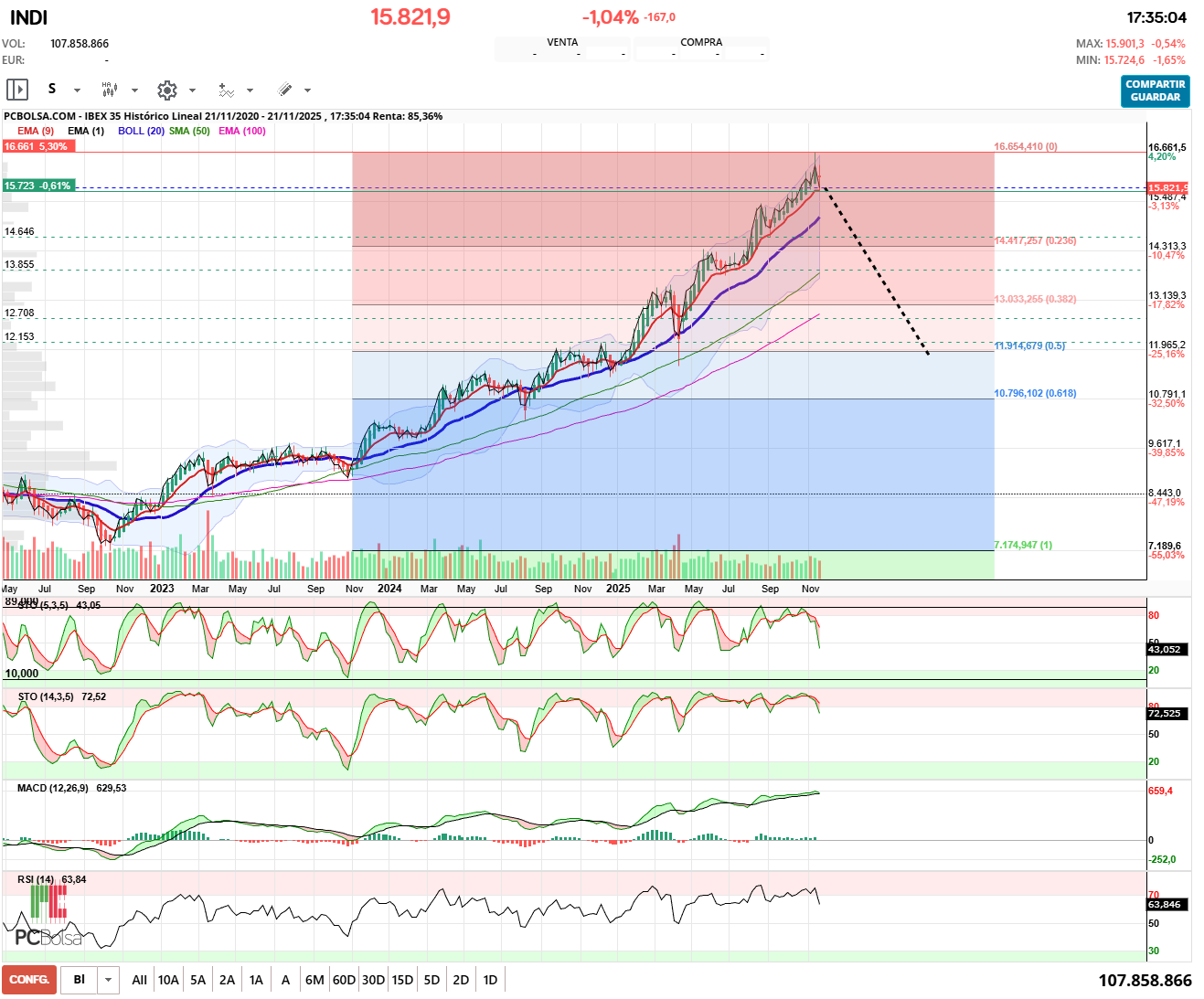The height and width of the screenshot is (999, 1204).
Task: Select the 6M time range
Action: tap(314, 980)
